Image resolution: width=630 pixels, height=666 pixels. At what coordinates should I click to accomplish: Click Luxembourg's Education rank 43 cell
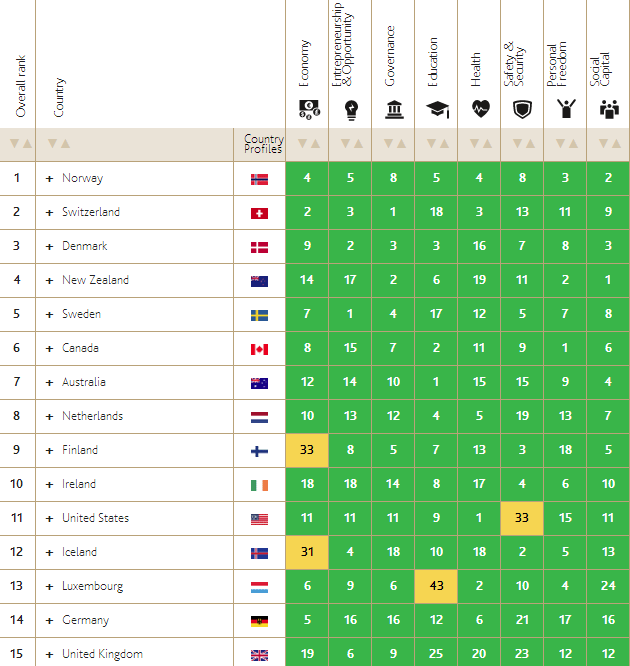click(x=436, y=587)
